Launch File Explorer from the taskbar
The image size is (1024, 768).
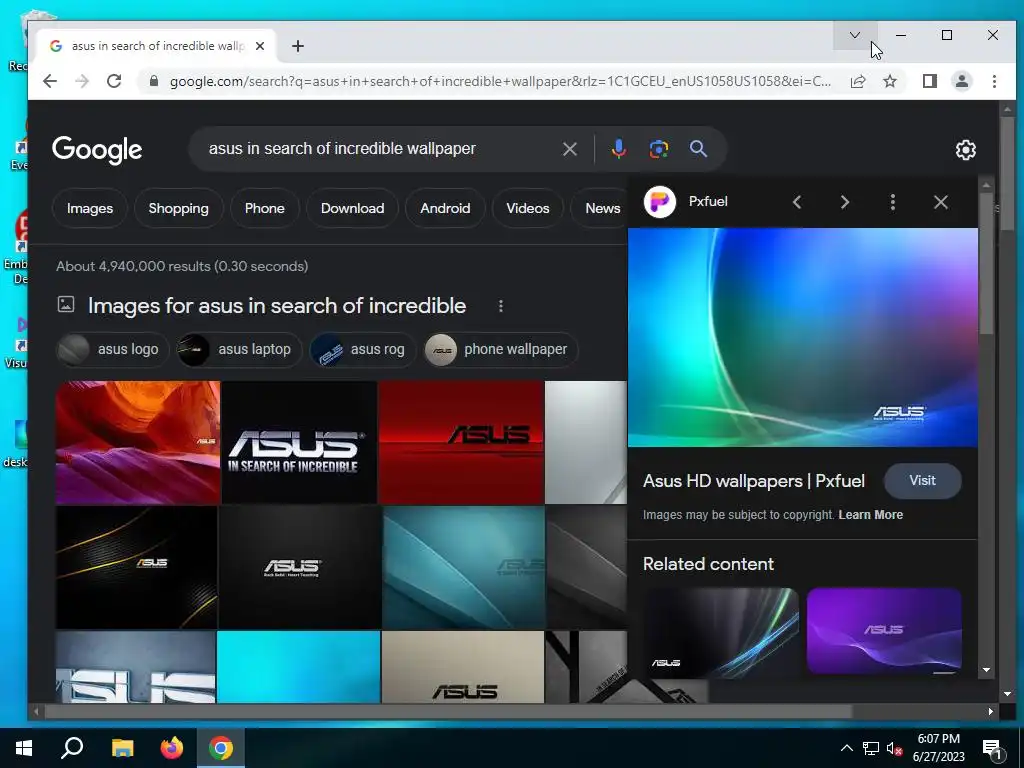pyautogui.click(x=122, y=748)
